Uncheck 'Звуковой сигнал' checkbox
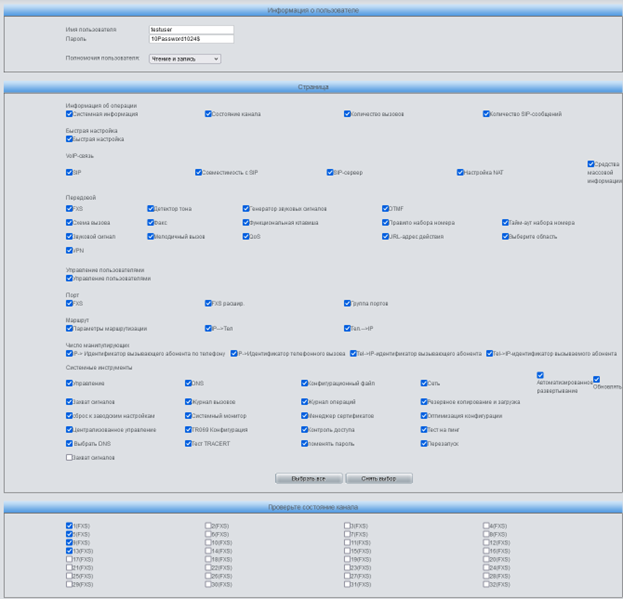The image size is (623, 599). 69,236
